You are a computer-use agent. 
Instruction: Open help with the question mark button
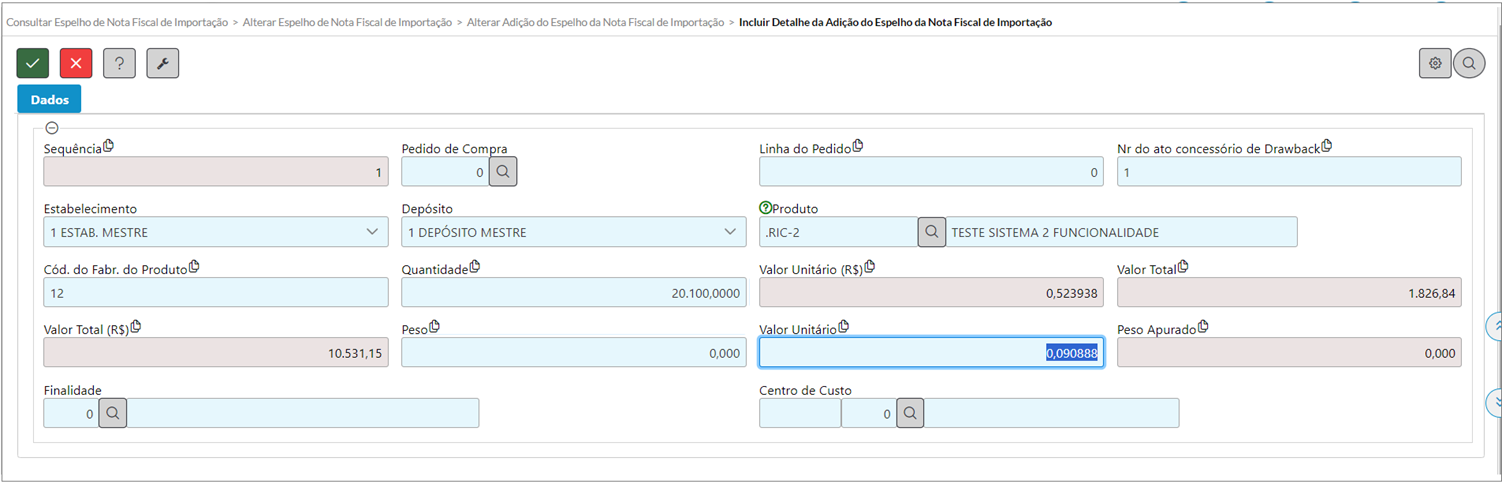coord(119,63)
